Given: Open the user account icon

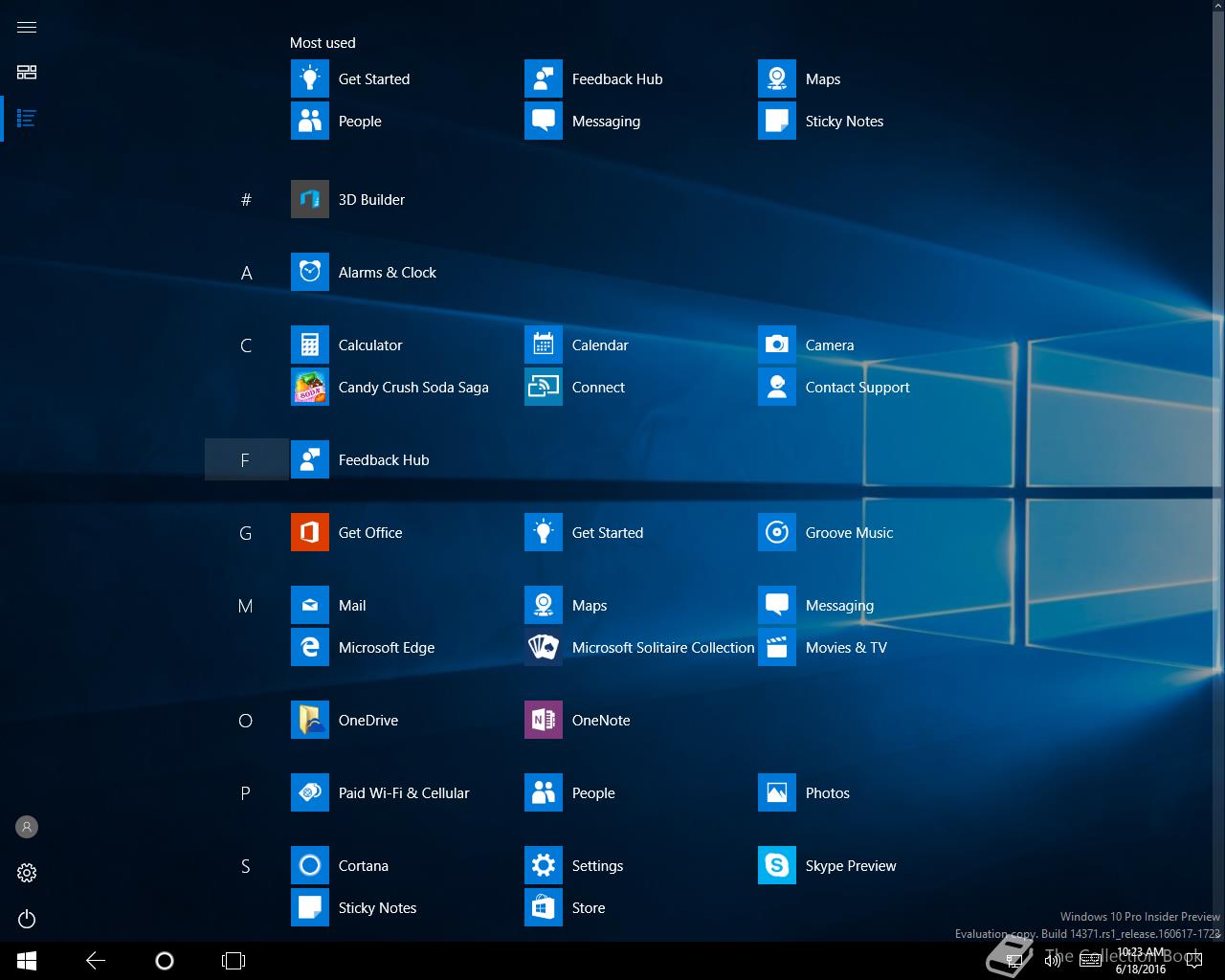Looking at the screenshot, I should click(x=27, y=827).
